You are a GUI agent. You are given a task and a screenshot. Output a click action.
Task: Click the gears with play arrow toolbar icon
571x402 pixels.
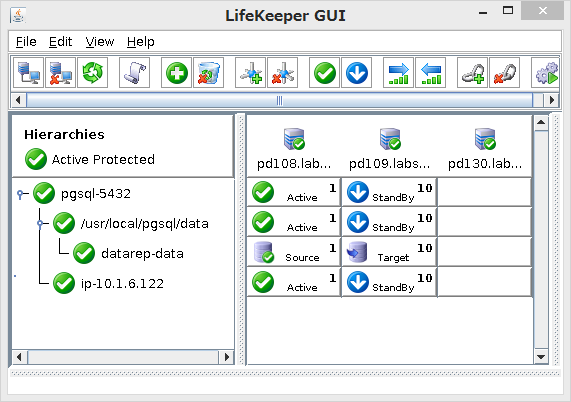(x=546, y=73)
